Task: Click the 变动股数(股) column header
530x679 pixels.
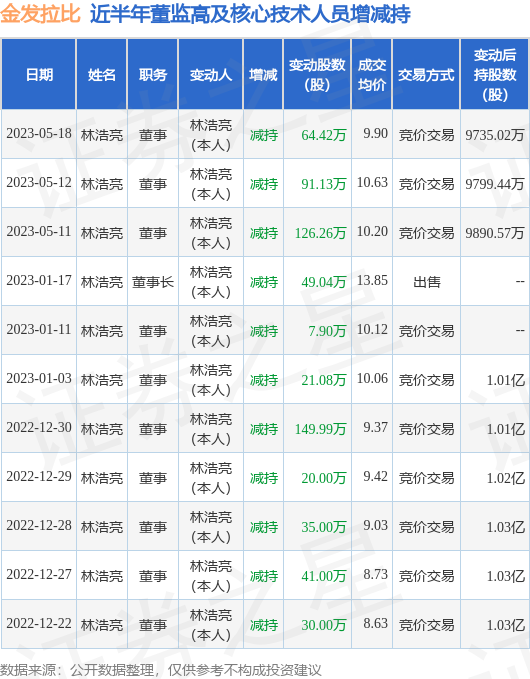Action: pos(317,74)
